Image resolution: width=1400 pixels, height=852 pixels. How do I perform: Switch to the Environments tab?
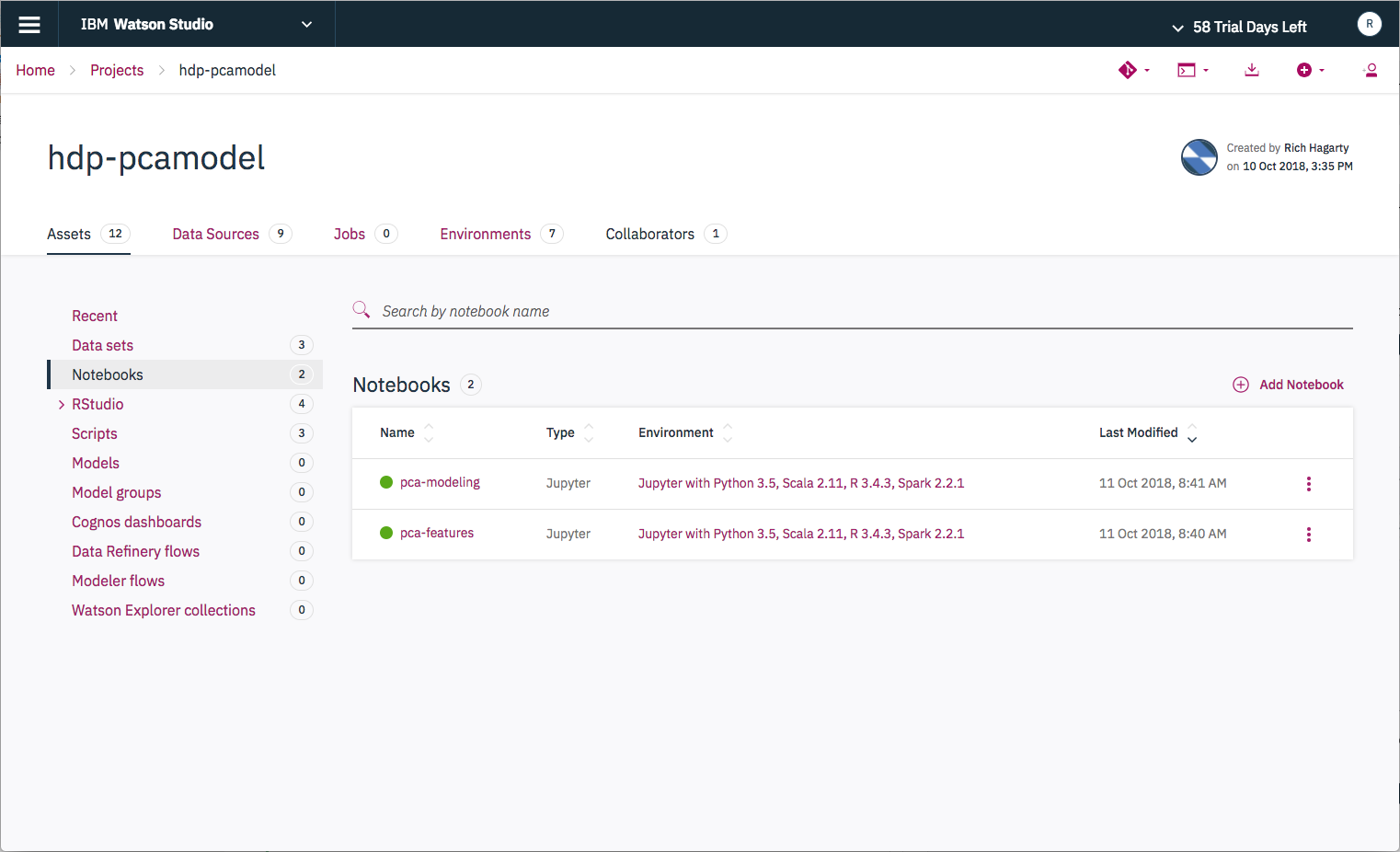pos(501,234)
